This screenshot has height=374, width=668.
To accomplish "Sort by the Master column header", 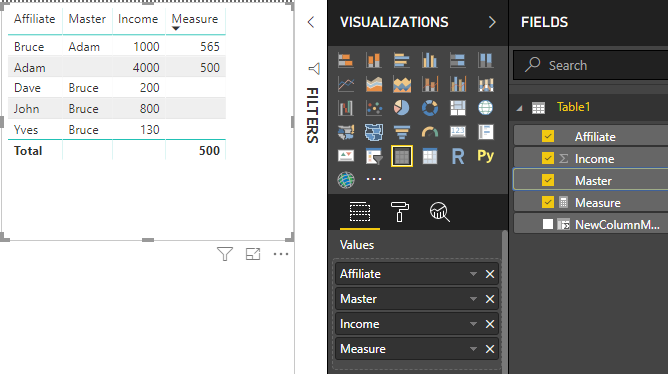I will click(87, 19).
